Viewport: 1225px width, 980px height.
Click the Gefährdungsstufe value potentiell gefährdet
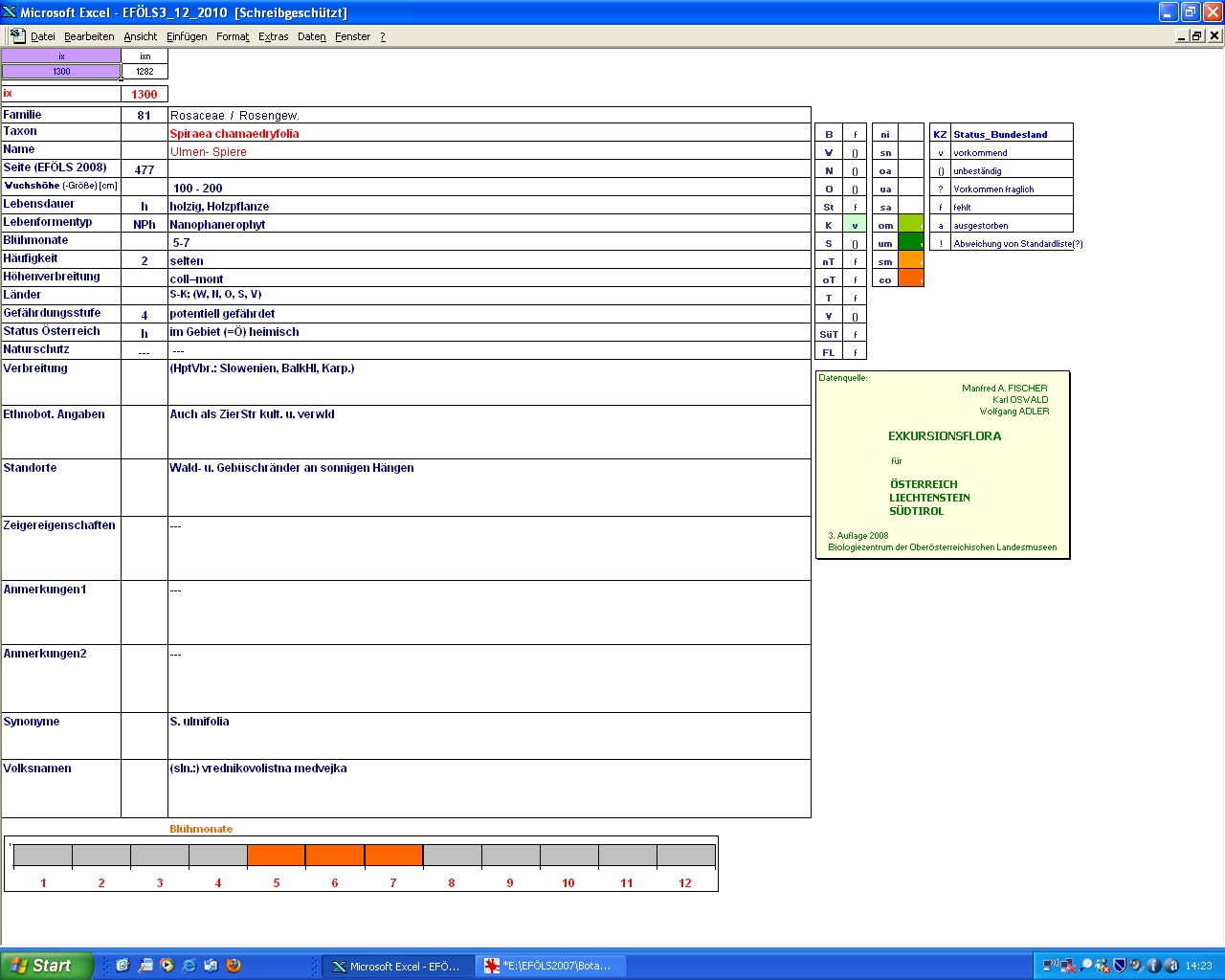tap(222, 313)
